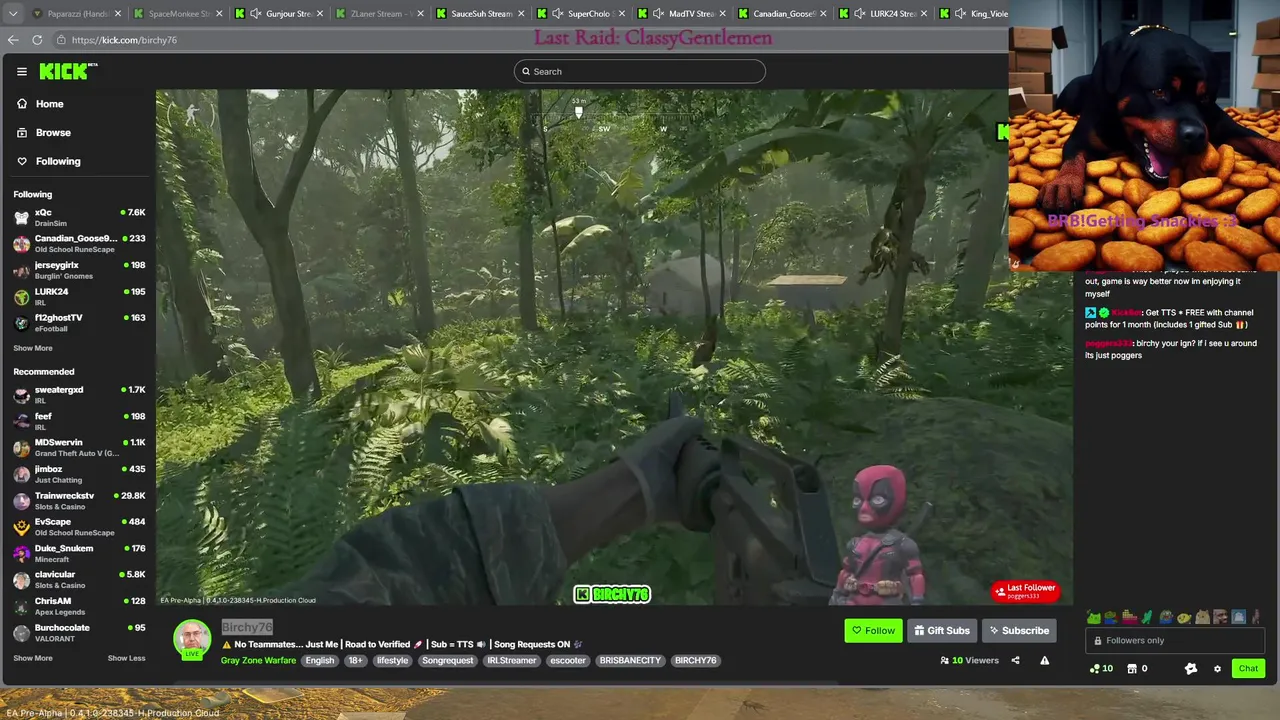This screenshot has width=1280, height=720.
Task: Expand Recommended list with Show More
Action: pyautogui.click(x=33, y=658)
